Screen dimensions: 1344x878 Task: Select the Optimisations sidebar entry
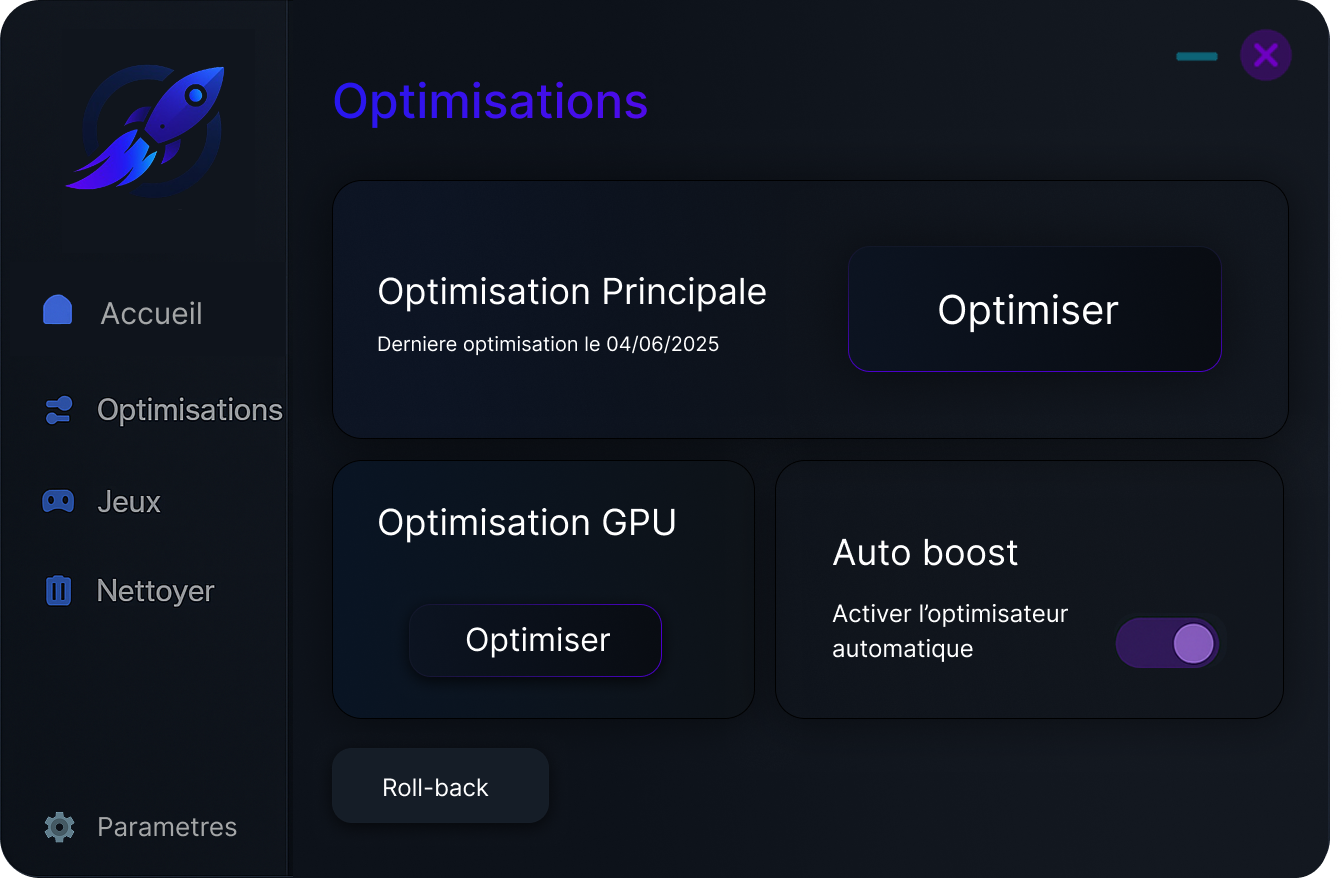188,410
